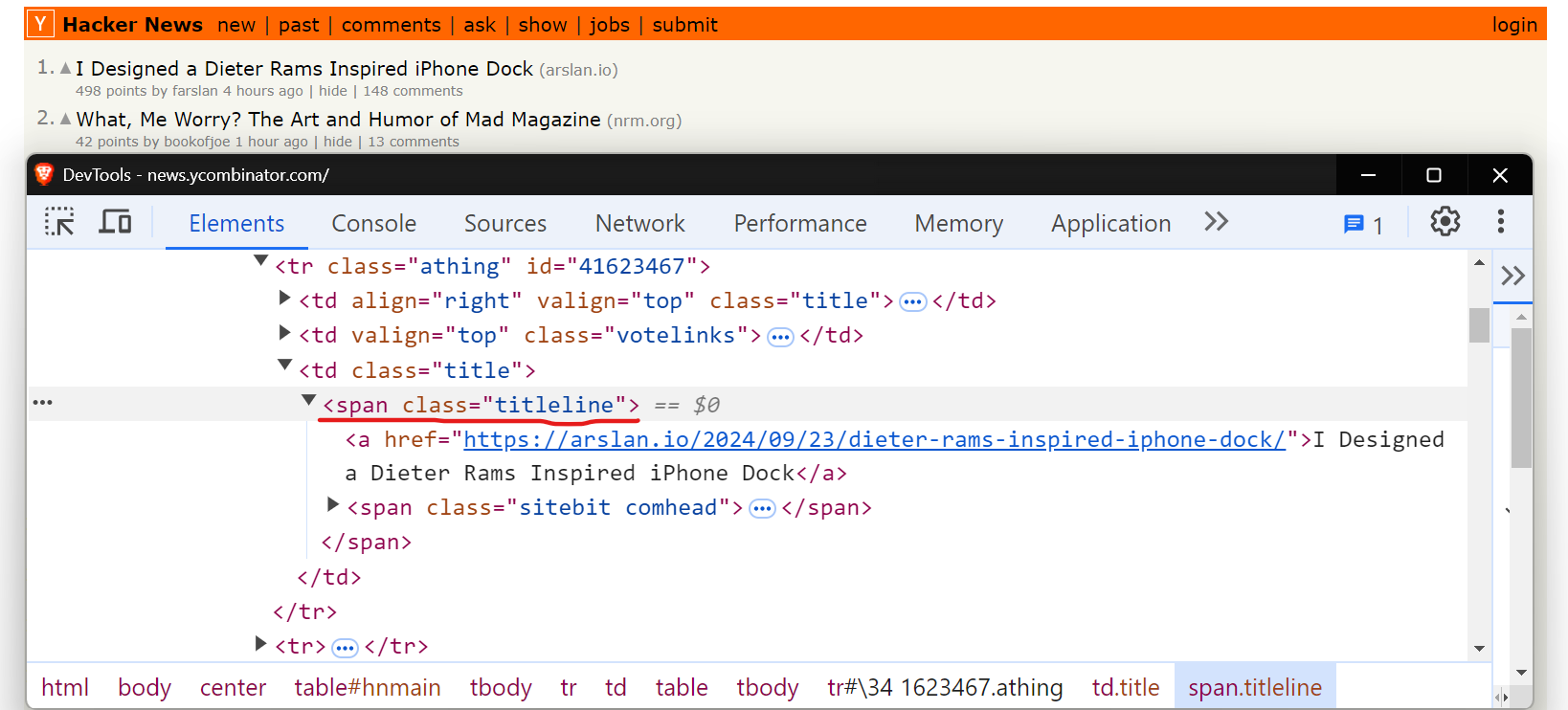
Task: Open the Application tab
Action: (x=1111, y=224)
